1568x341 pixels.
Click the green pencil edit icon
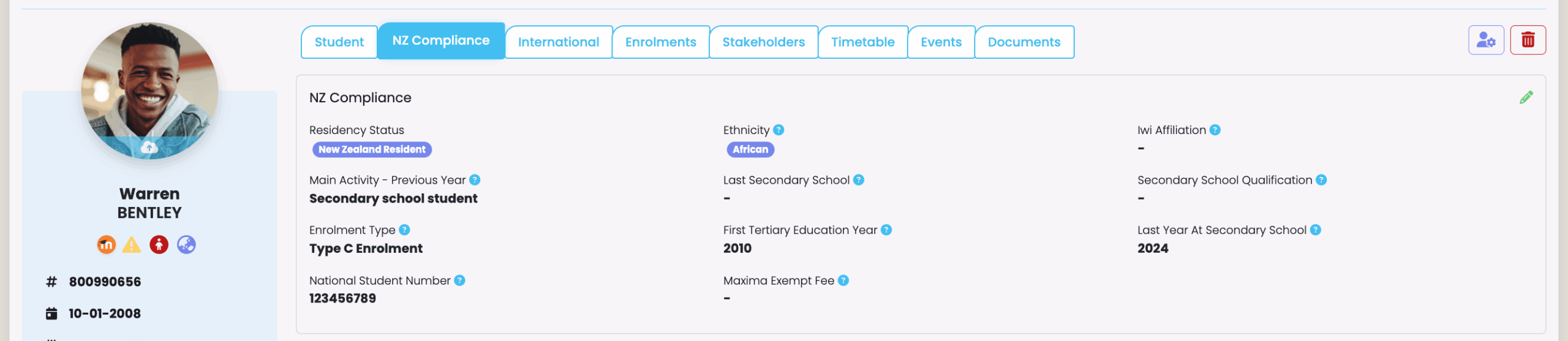click(1526, 98)
